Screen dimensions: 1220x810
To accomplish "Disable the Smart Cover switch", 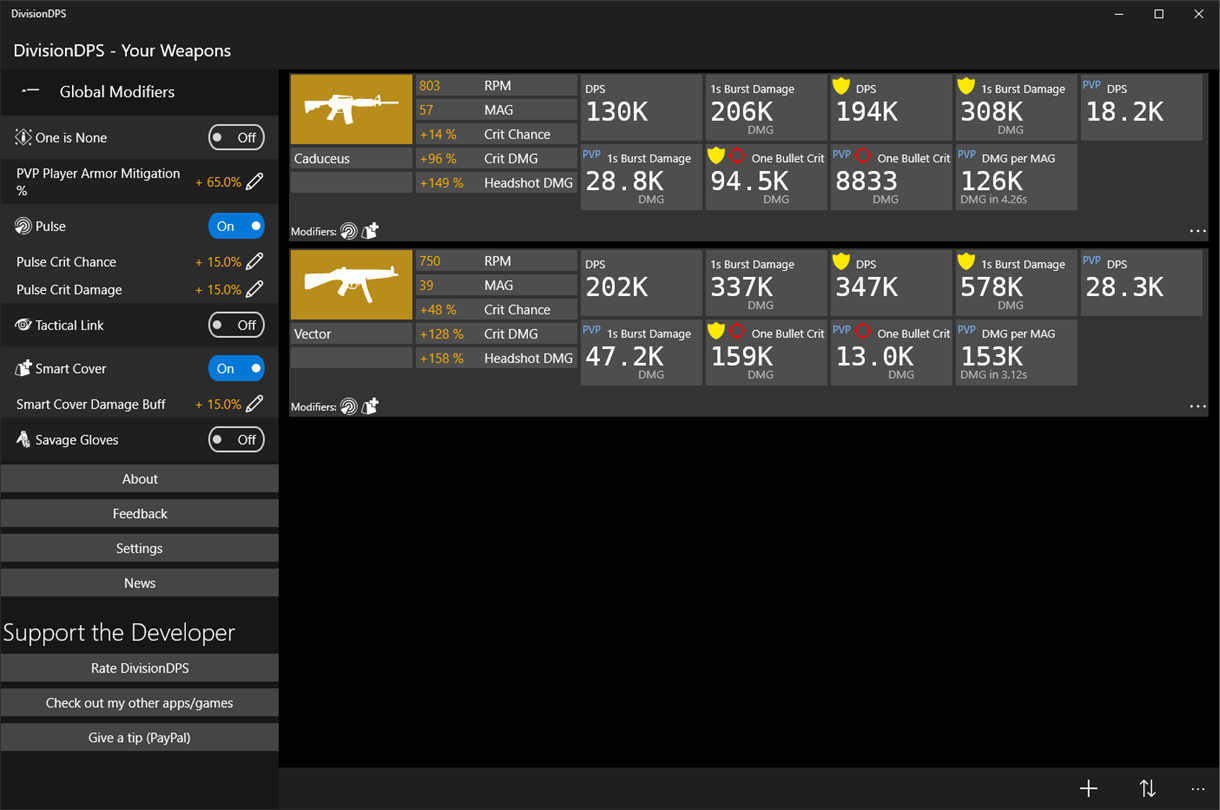I will click(x=236, y=368).
